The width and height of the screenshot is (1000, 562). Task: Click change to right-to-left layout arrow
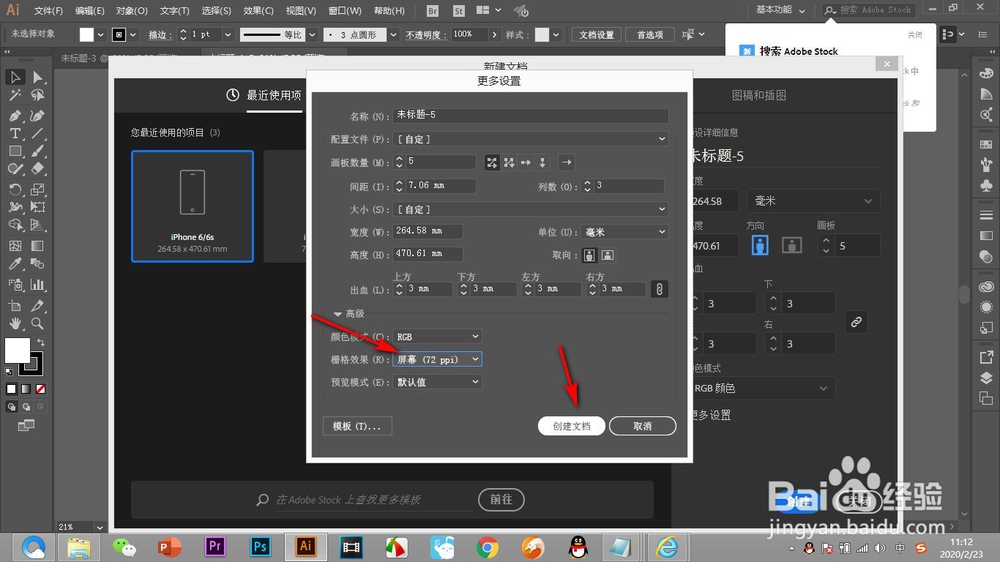click(x=566, y=163)
